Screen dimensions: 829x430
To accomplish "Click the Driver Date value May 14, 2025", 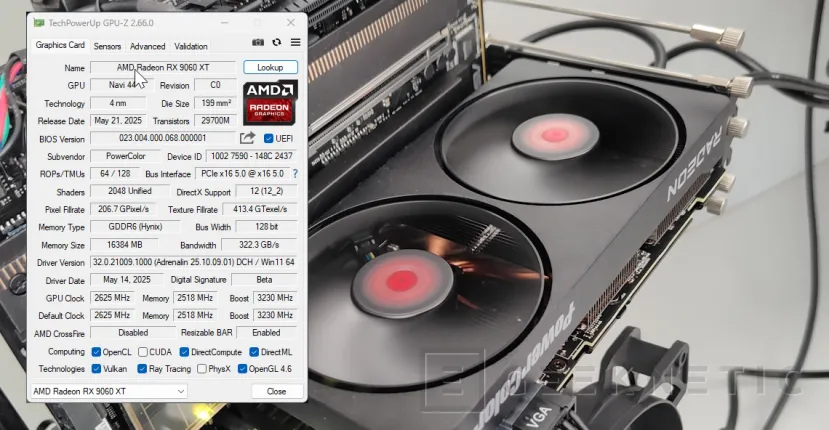I will click(127, 279).
